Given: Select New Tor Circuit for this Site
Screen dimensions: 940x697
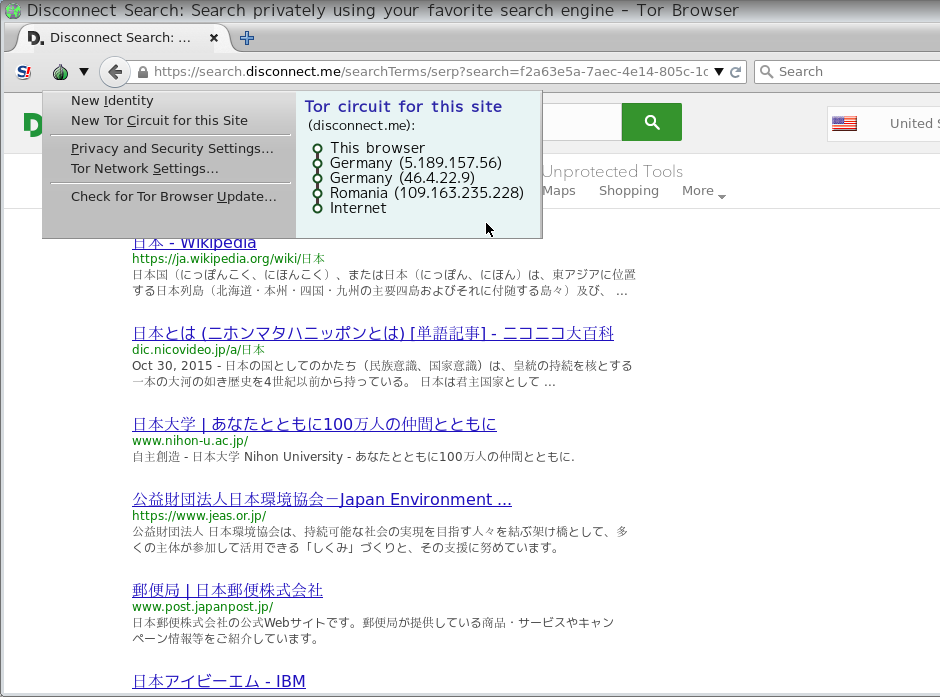Looking at the screenshot, I should pos(159,120).
